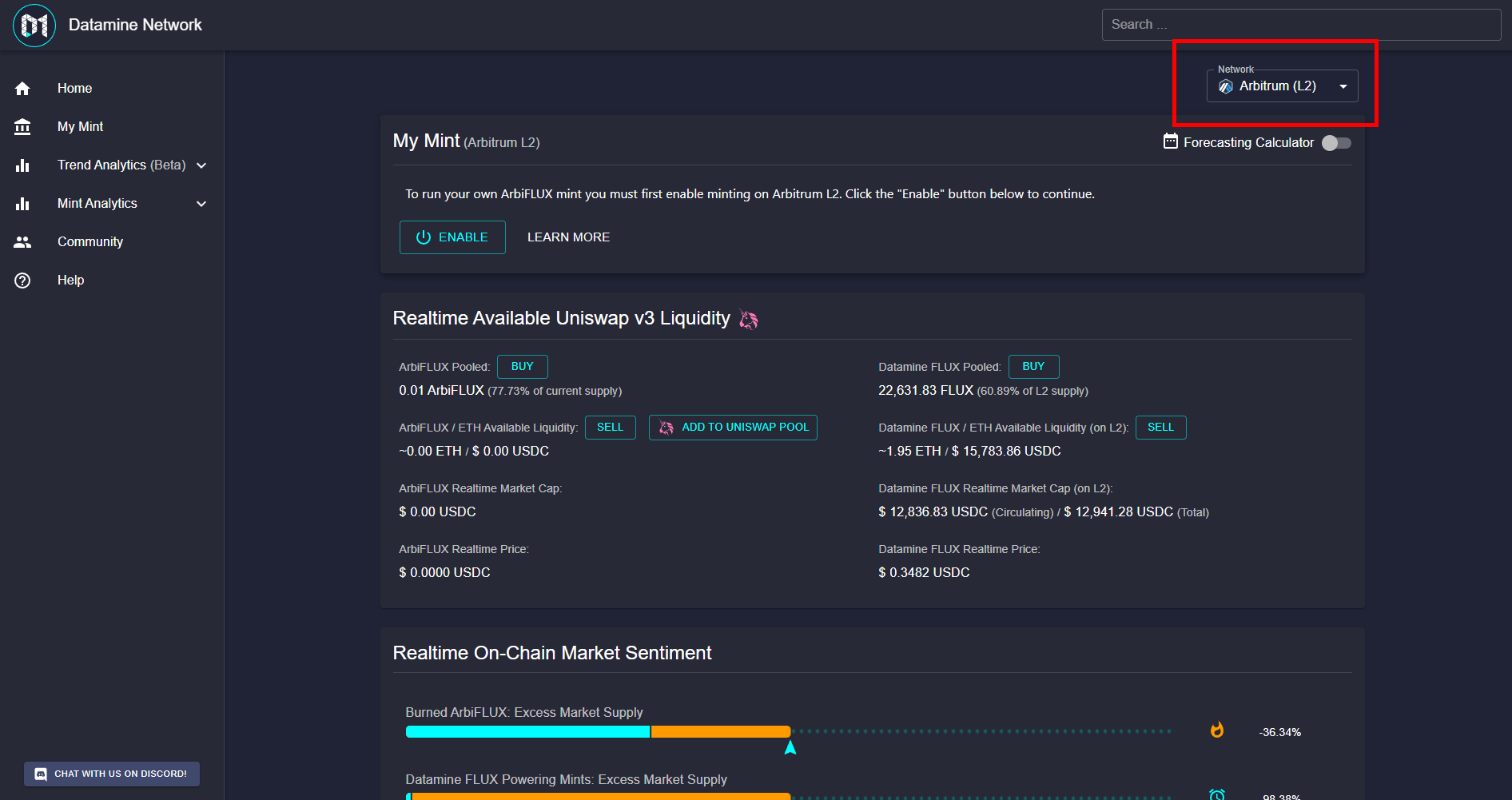Click the $ 0.0000 USDC ArbiFLUX price
Screen dimensions: 1512x800
(444, 573)
